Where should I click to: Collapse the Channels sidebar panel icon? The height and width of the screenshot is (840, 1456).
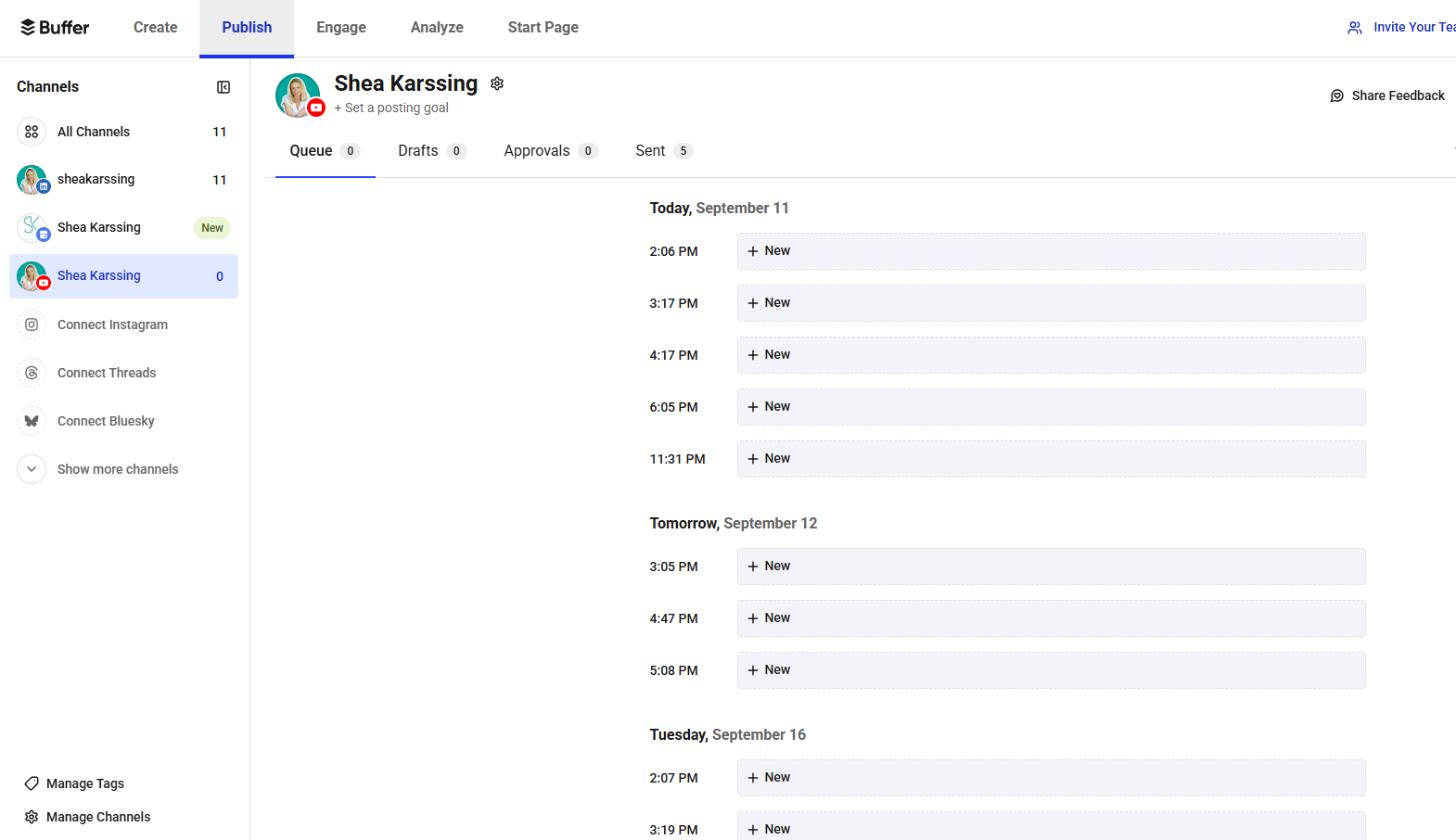point(224,87)
